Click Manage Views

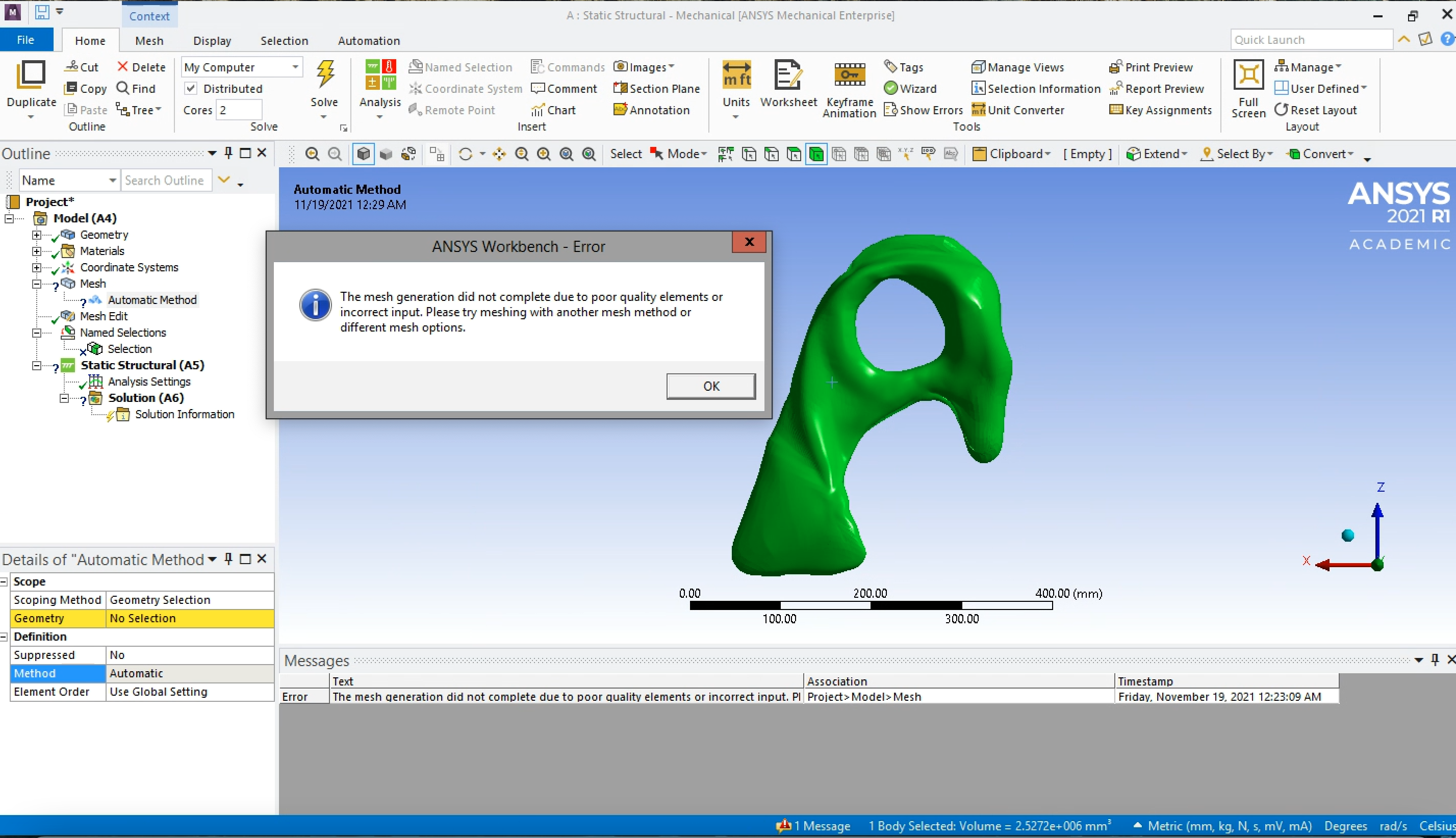(x=1017, y=67)
